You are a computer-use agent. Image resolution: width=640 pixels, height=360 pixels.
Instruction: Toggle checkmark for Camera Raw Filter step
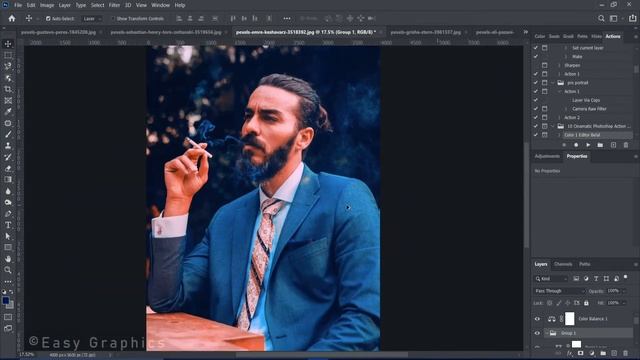(x=536, y=109)
